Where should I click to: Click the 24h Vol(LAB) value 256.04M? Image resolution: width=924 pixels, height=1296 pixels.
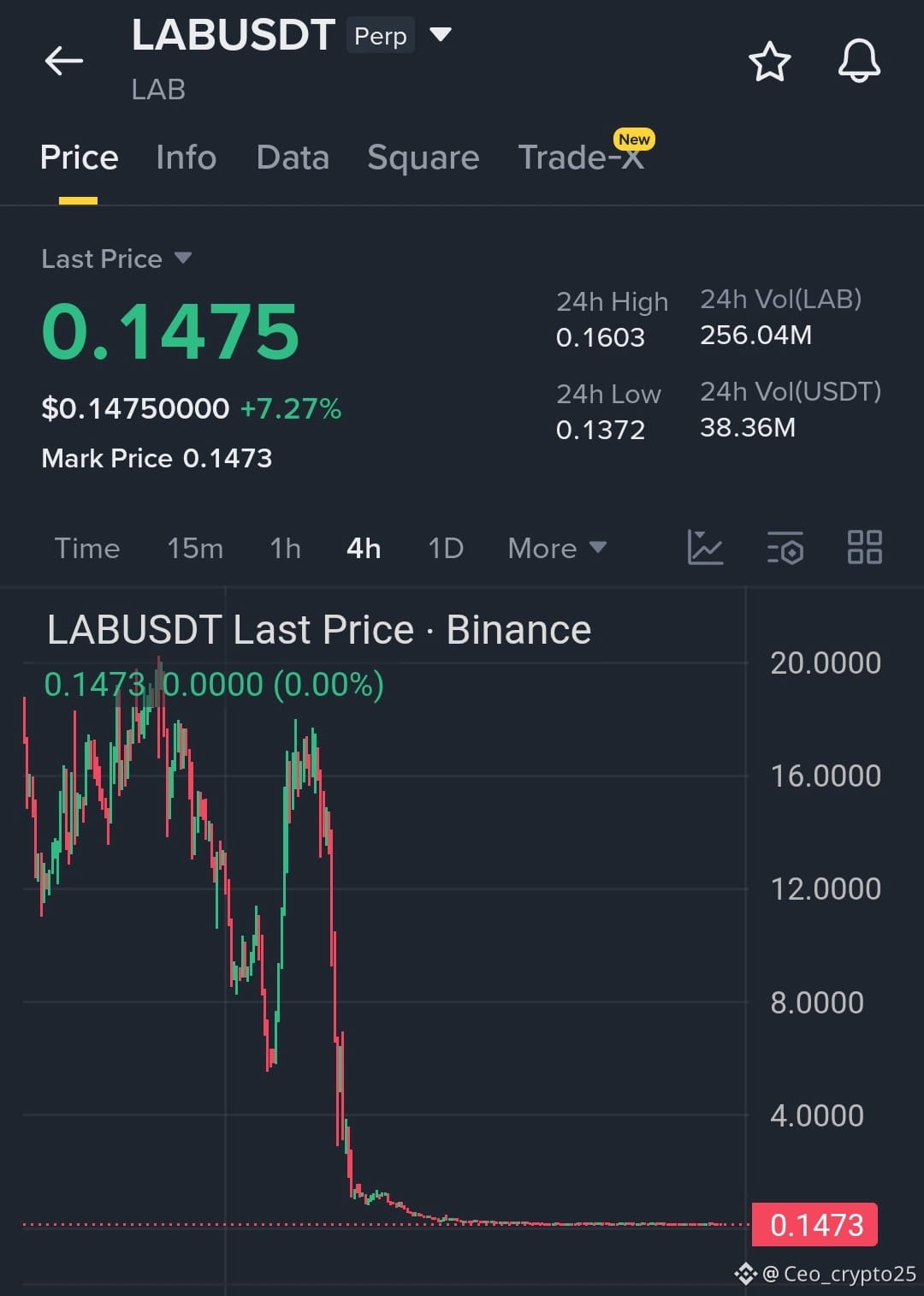click(x=756, y=335)
